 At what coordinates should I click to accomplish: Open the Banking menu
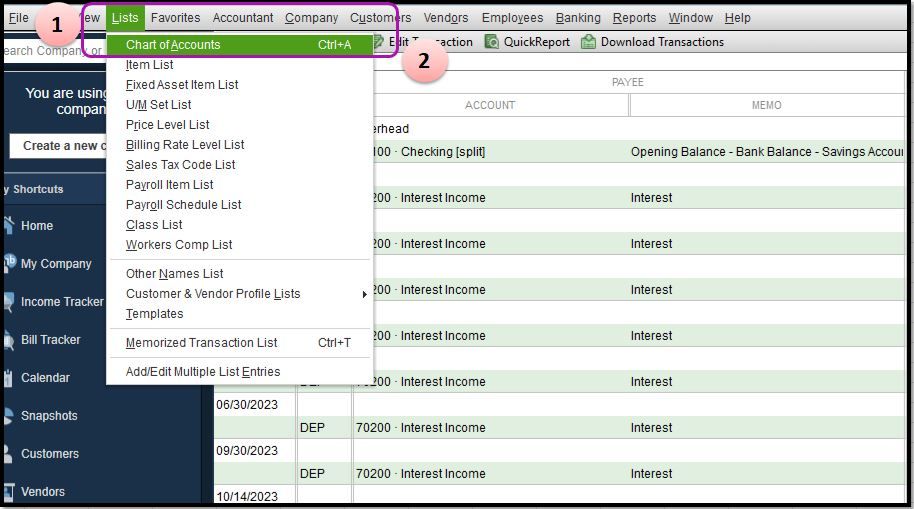[x=578, y=18]
